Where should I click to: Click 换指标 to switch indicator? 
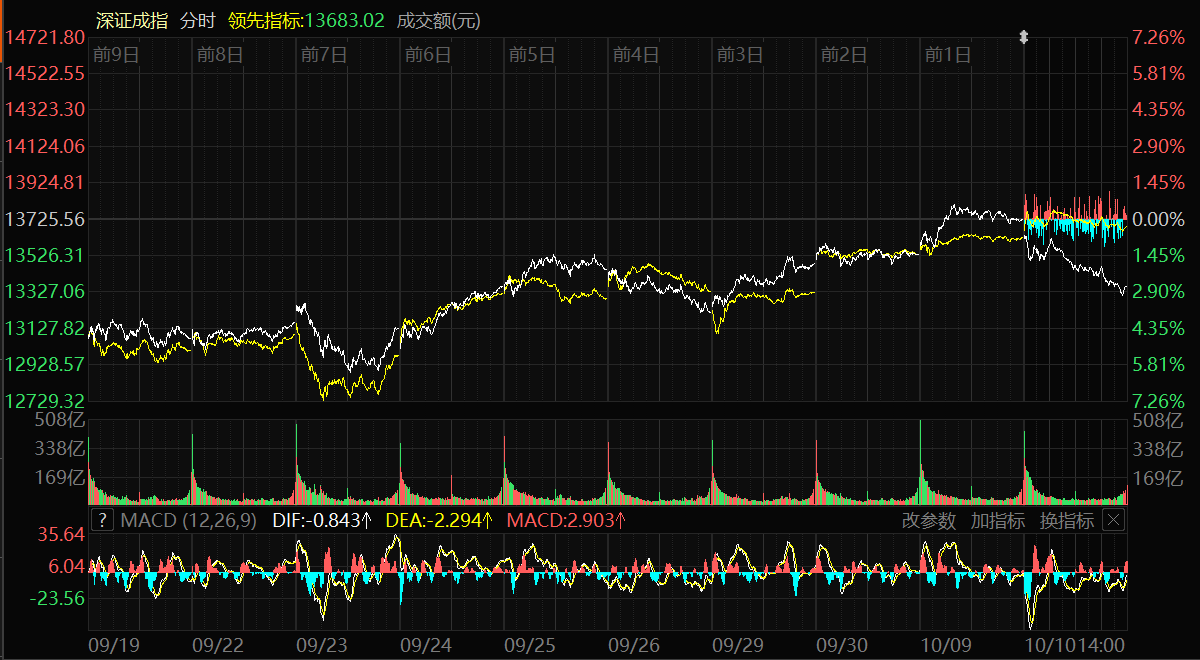1066,520
